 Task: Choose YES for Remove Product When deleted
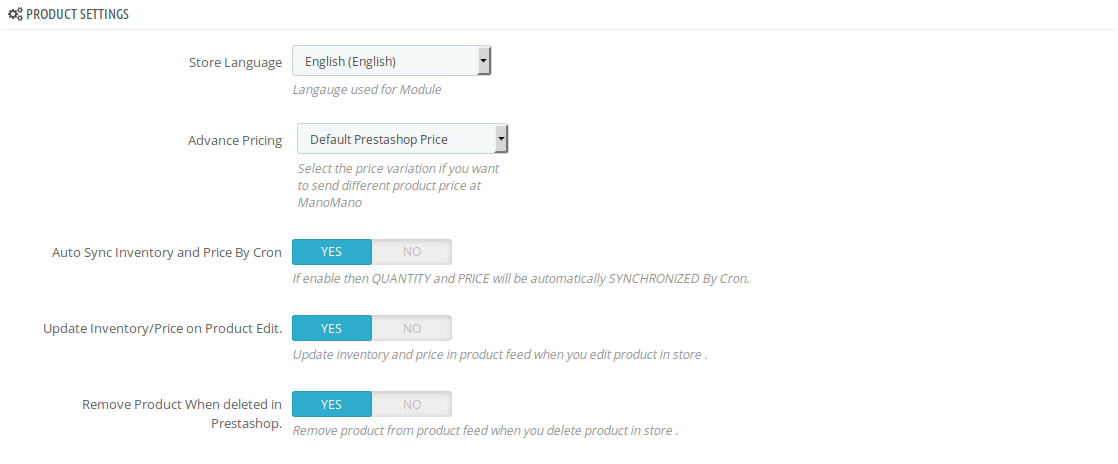[x=332, y=404]
